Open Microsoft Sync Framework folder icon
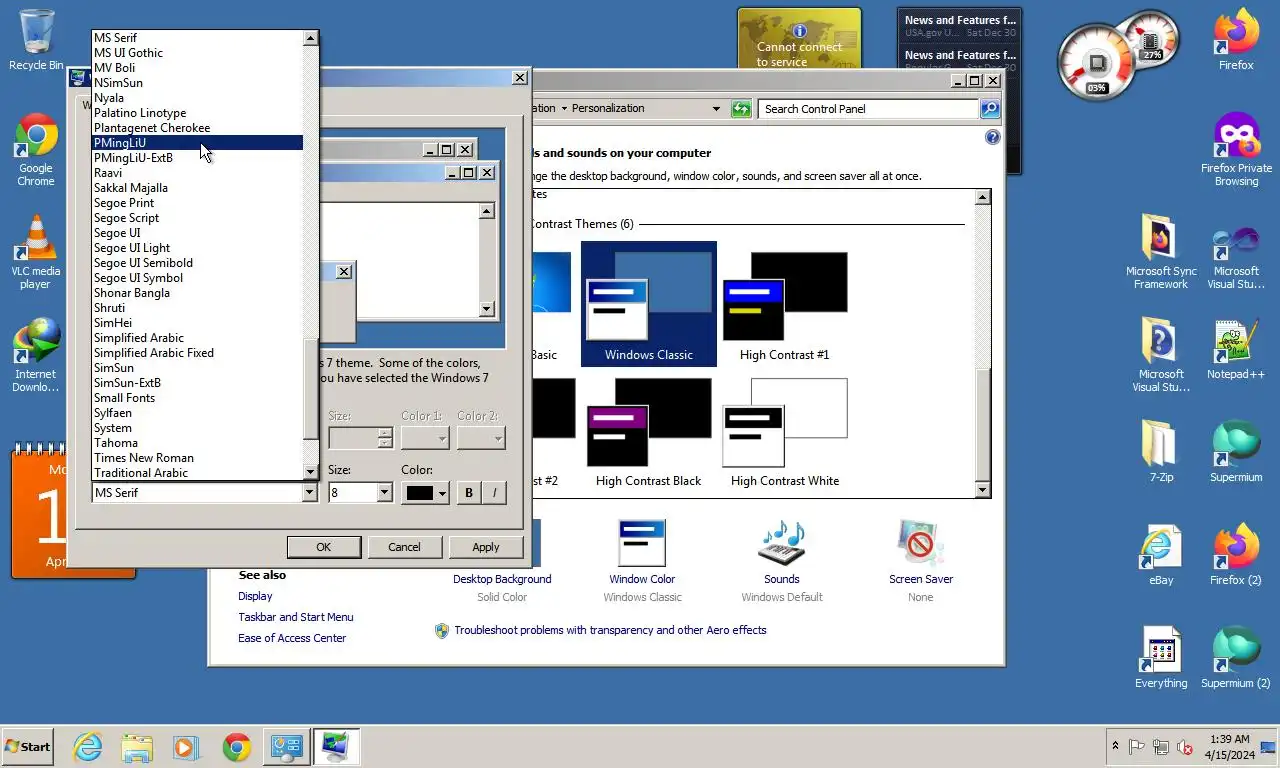Screen dimensions: 1280x768 pos(1161,252)
